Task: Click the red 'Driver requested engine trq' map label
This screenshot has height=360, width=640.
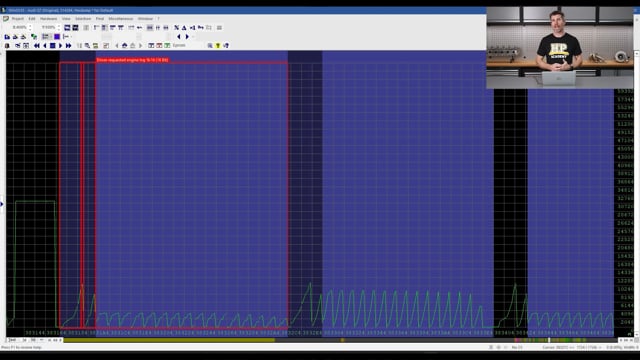Action: (x=133, y=60)
